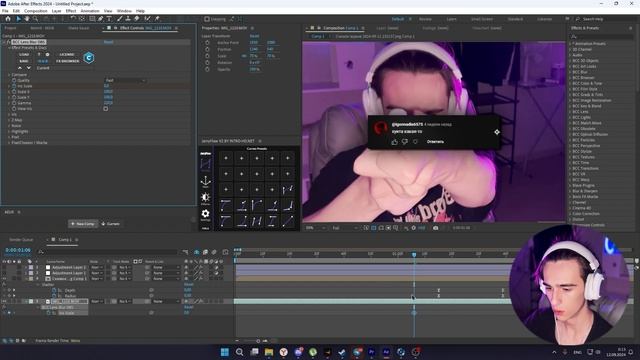The height and width of the screenshot is (360, 640).
Task: Open the File menu
Action: click(x=5, y=11)
